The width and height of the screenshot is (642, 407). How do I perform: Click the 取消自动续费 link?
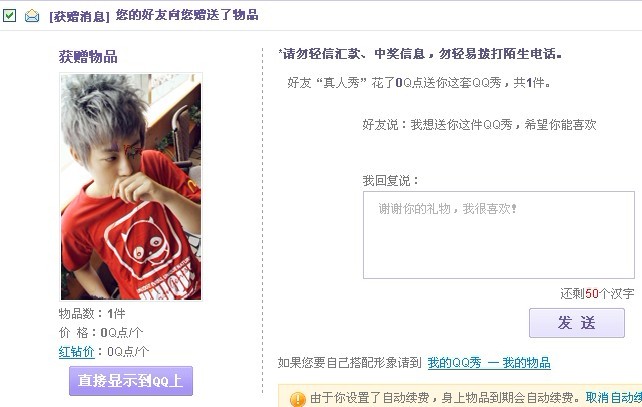coord(613,398)
